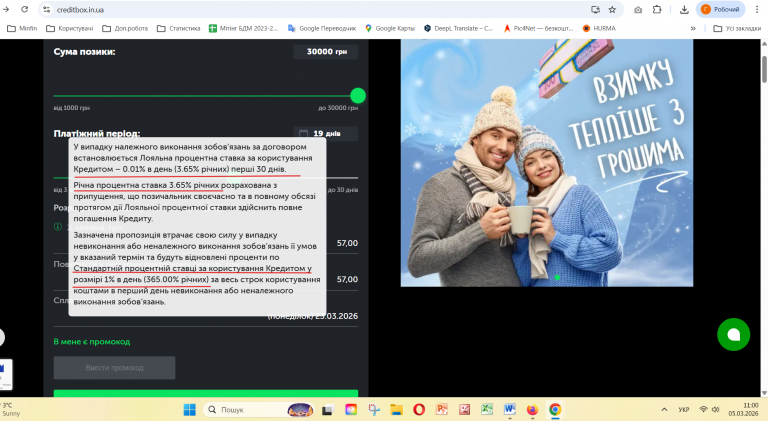Open the Усі закладки folder
Screen dimensions: 768x421
pos(737,28)
